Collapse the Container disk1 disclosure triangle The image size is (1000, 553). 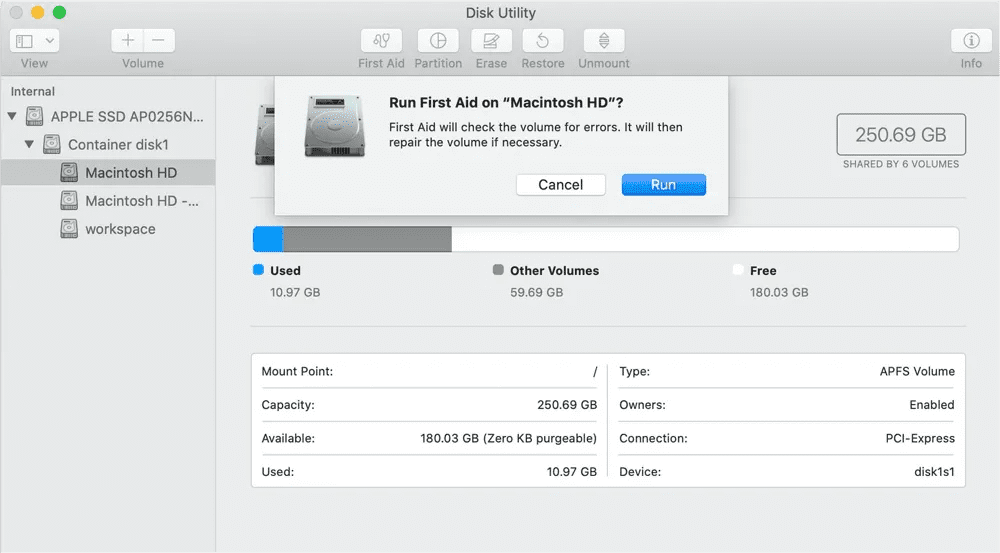(x=28, y=145)
